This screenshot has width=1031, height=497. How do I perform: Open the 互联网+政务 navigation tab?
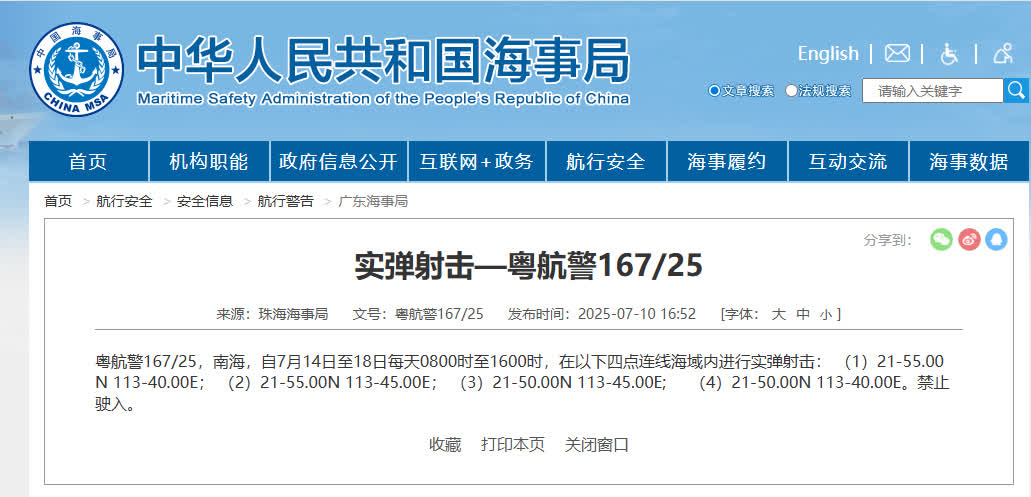tap(477, 161)
